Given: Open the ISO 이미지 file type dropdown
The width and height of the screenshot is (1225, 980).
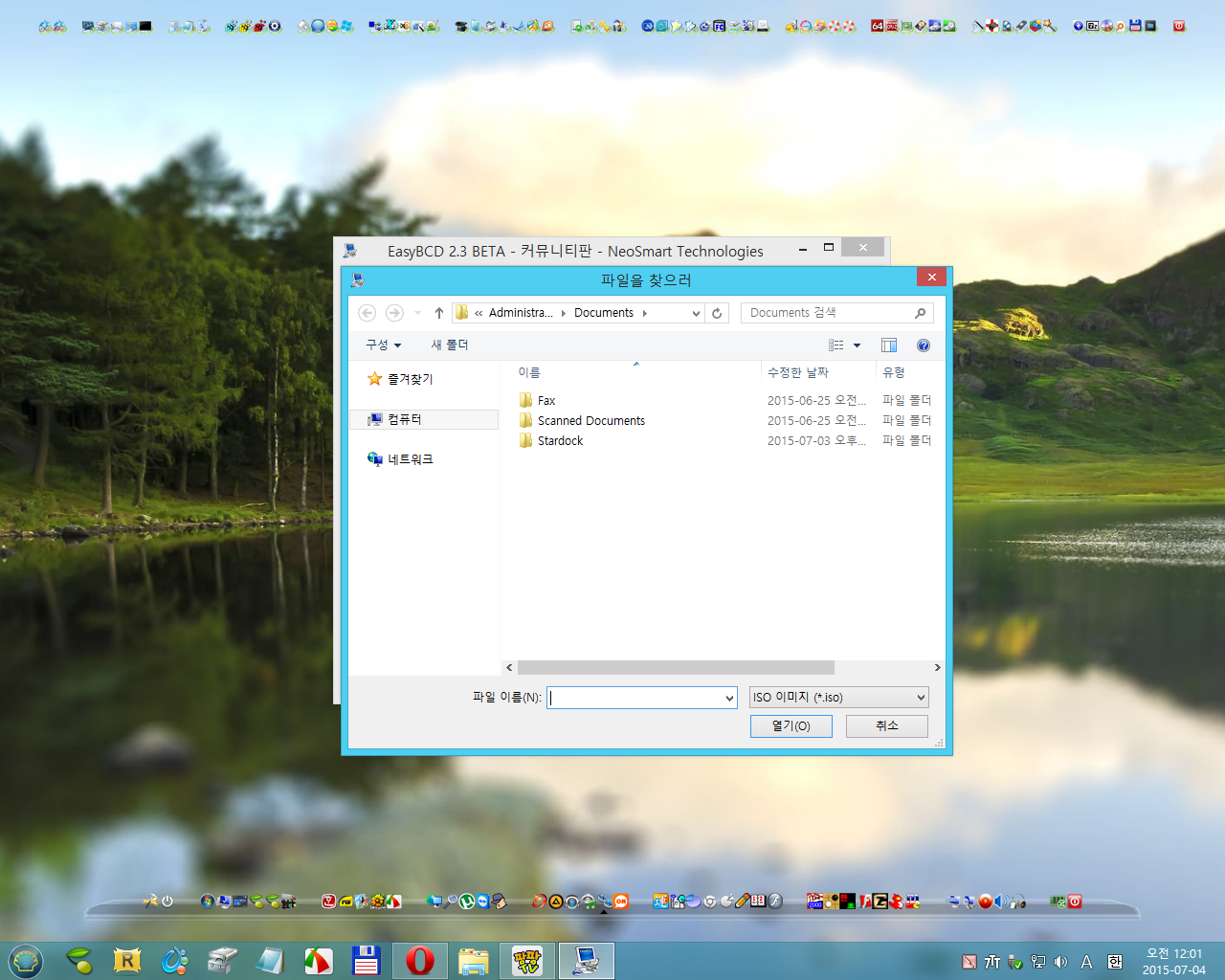Looking at the screenshot, I should (x=838, y=698).
